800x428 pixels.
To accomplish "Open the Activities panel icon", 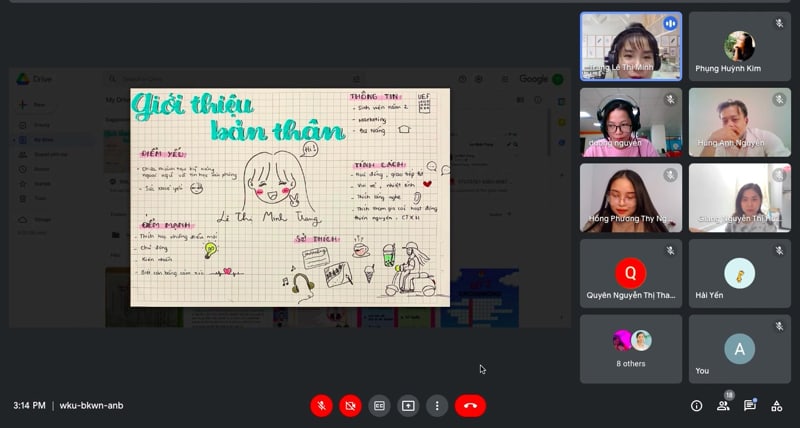I will click(x=776, y=405).
